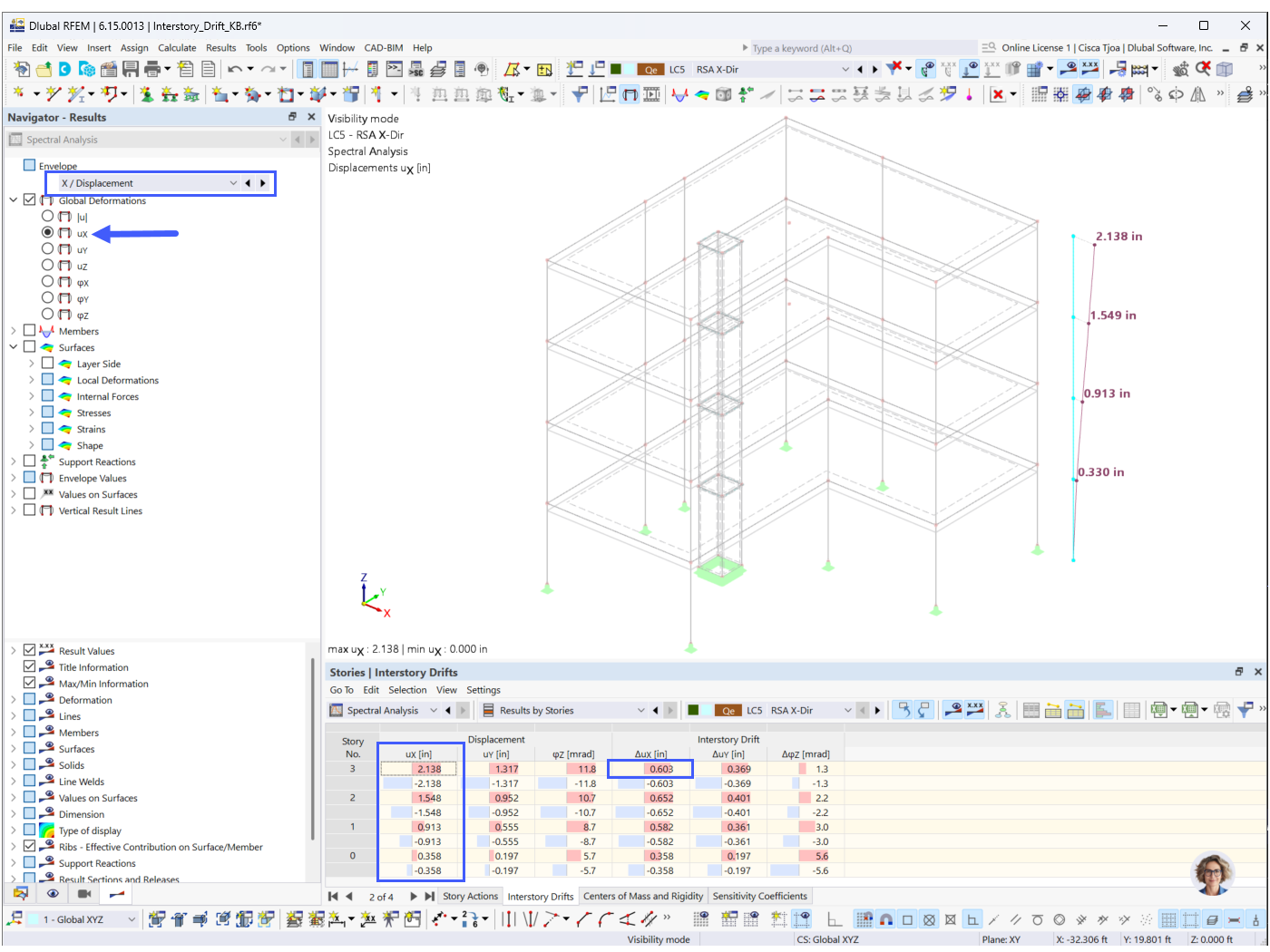Click the camera icon in navigator bottom tabs

pos(84,894)
